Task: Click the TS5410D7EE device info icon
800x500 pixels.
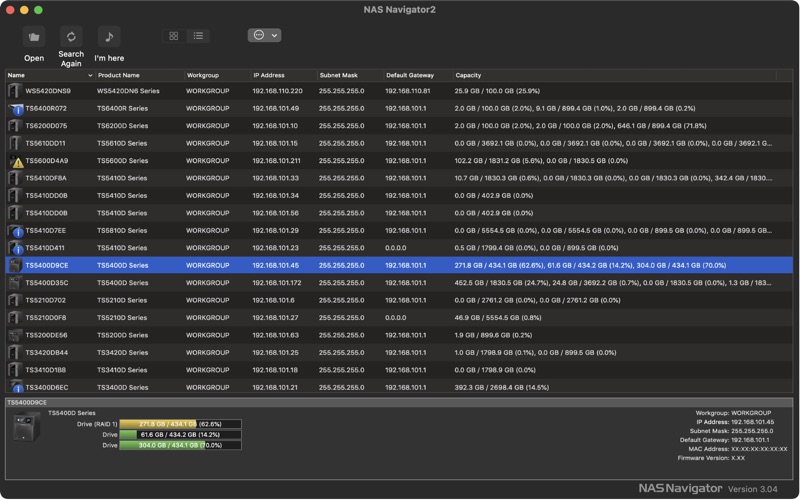Action: tap(16, 231)
